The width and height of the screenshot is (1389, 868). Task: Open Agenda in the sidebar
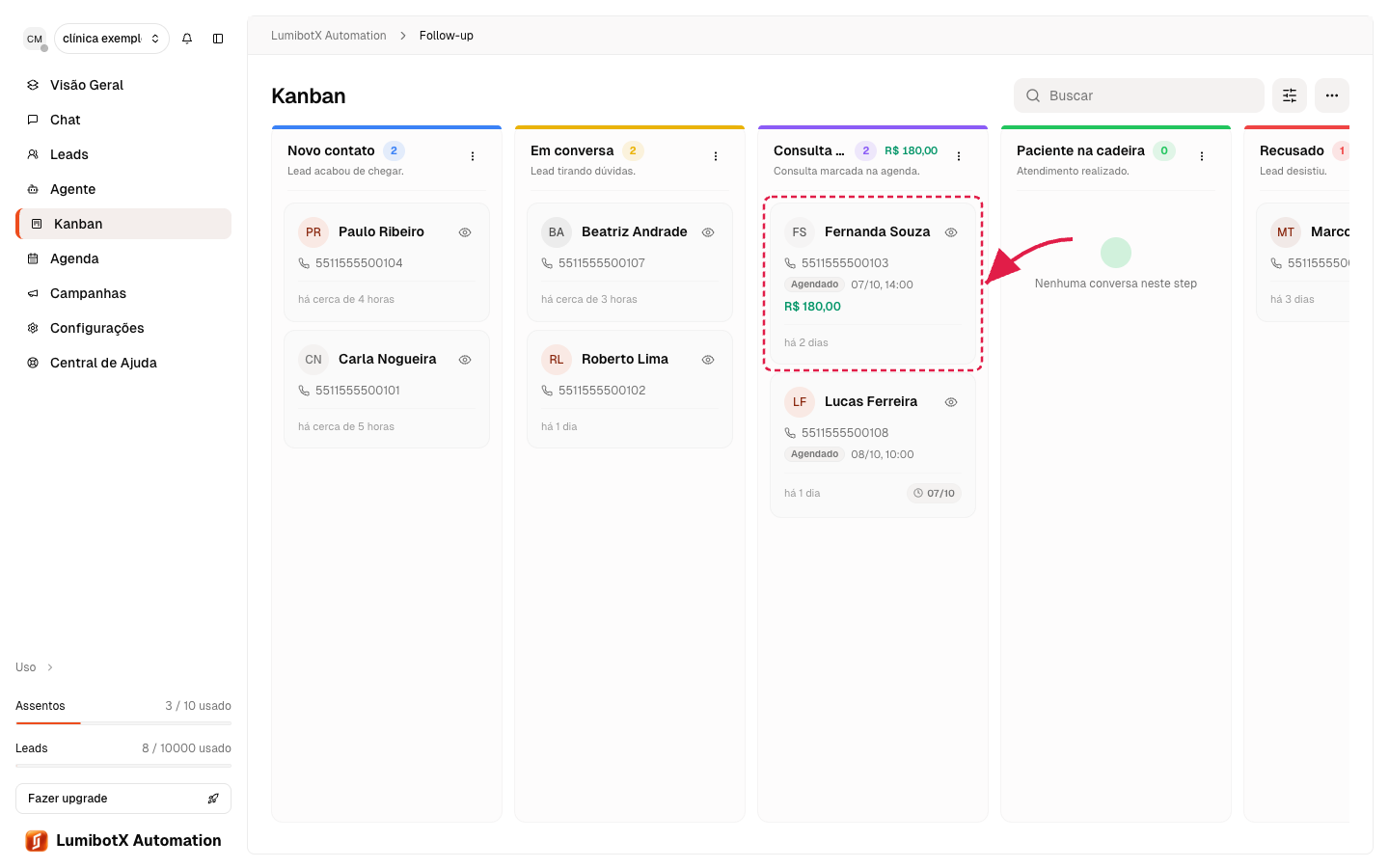point(123,258)
